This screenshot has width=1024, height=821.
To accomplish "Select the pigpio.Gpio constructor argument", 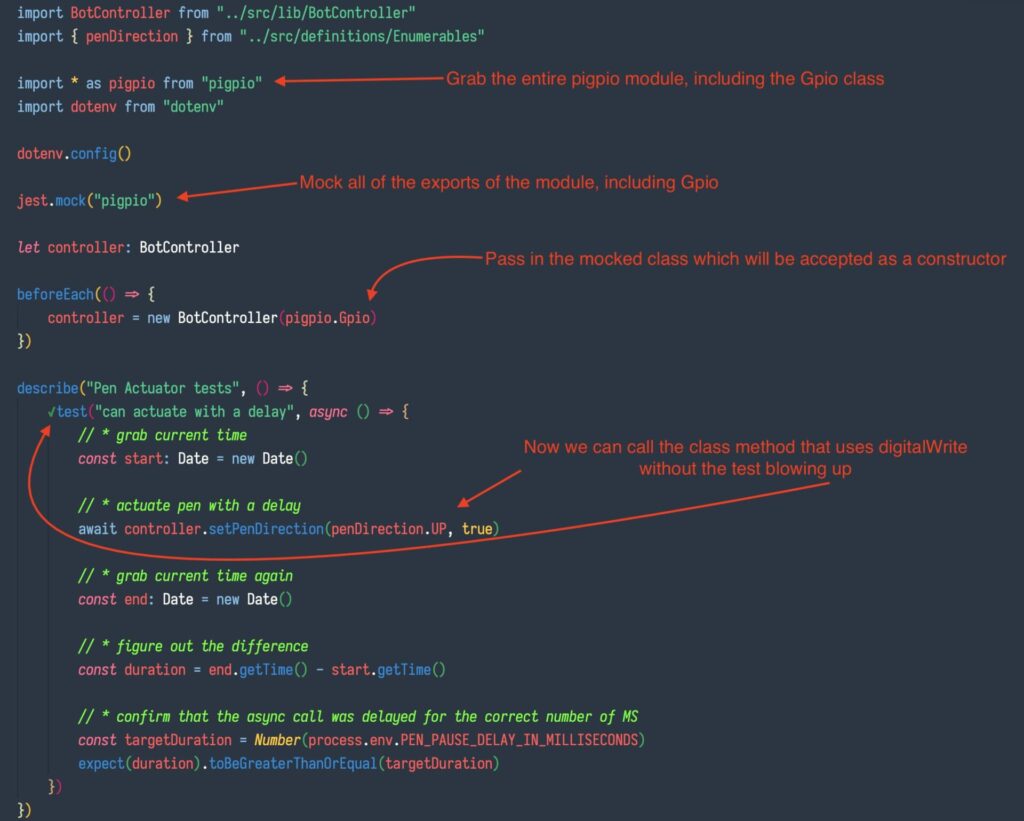I will click(327, 317).
